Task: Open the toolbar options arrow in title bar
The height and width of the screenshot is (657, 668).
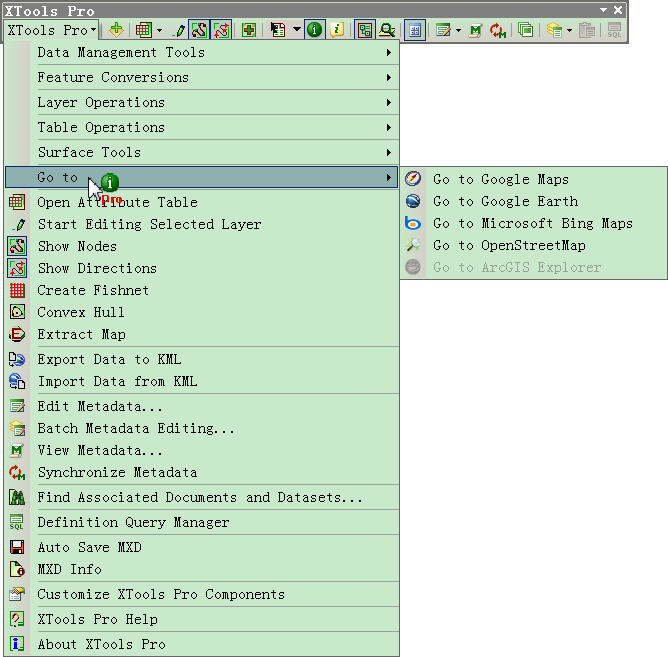Action: (x=603, y=10)
